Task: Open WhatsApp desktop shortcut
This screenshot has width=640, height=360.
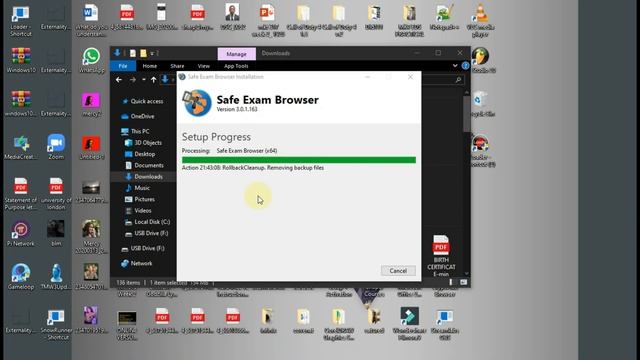Action: tap(91, 60)
